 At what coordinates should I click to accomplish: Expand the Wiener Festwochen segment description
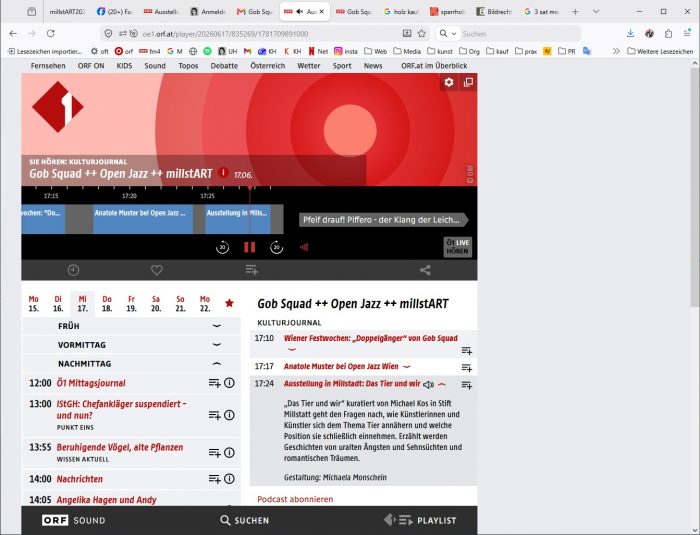(x=292, y=349)
